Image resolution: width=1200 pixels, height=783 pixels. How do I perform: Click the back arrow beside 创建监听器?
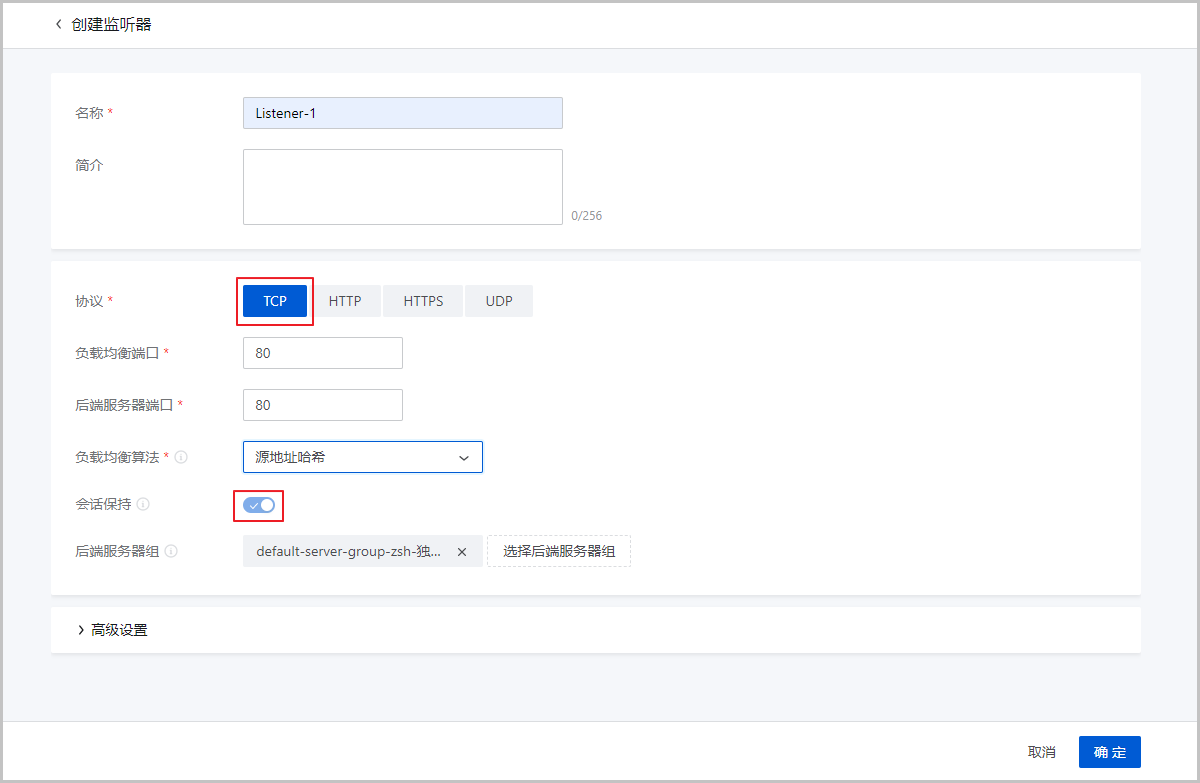58,24
